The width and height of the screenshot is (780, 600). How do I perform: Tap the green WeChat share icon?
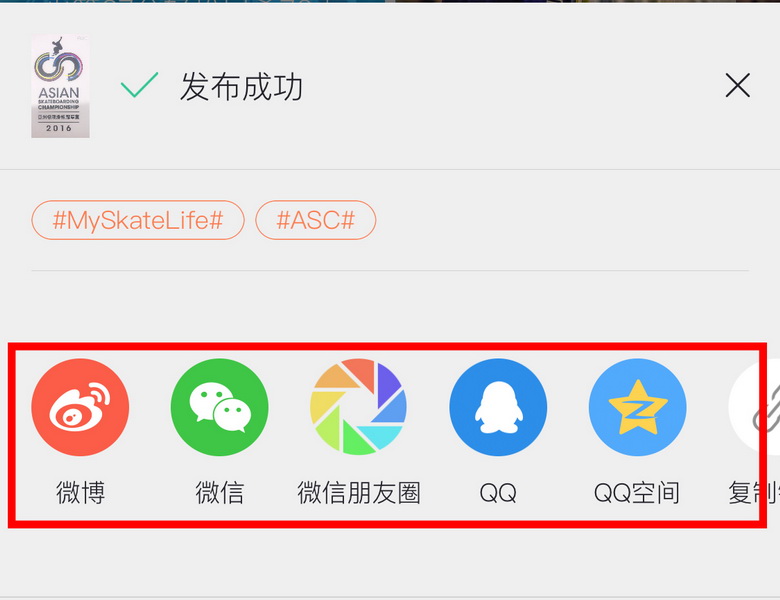pos(219,407)
